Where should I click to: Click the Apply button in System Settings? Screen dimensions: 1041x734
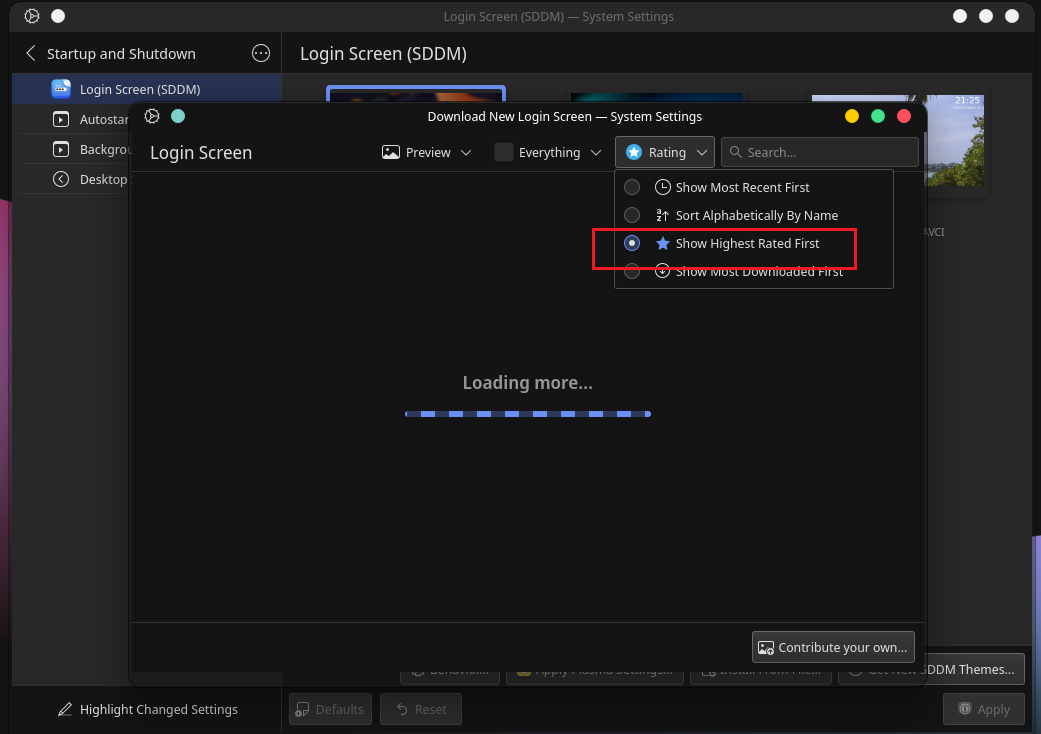984,709
